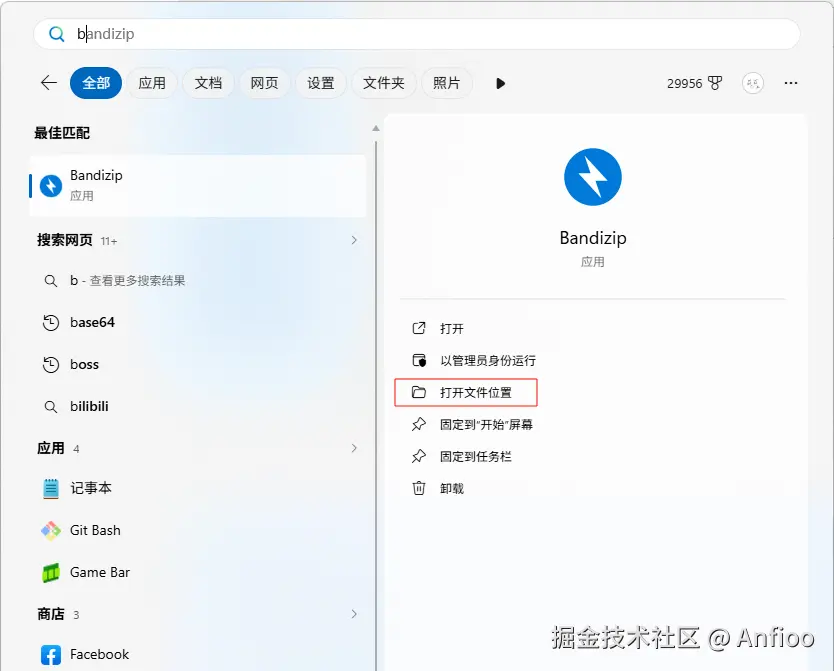Open the three-dot more options menu
This screenshot has width=834, height=671.
coord(791,83)
